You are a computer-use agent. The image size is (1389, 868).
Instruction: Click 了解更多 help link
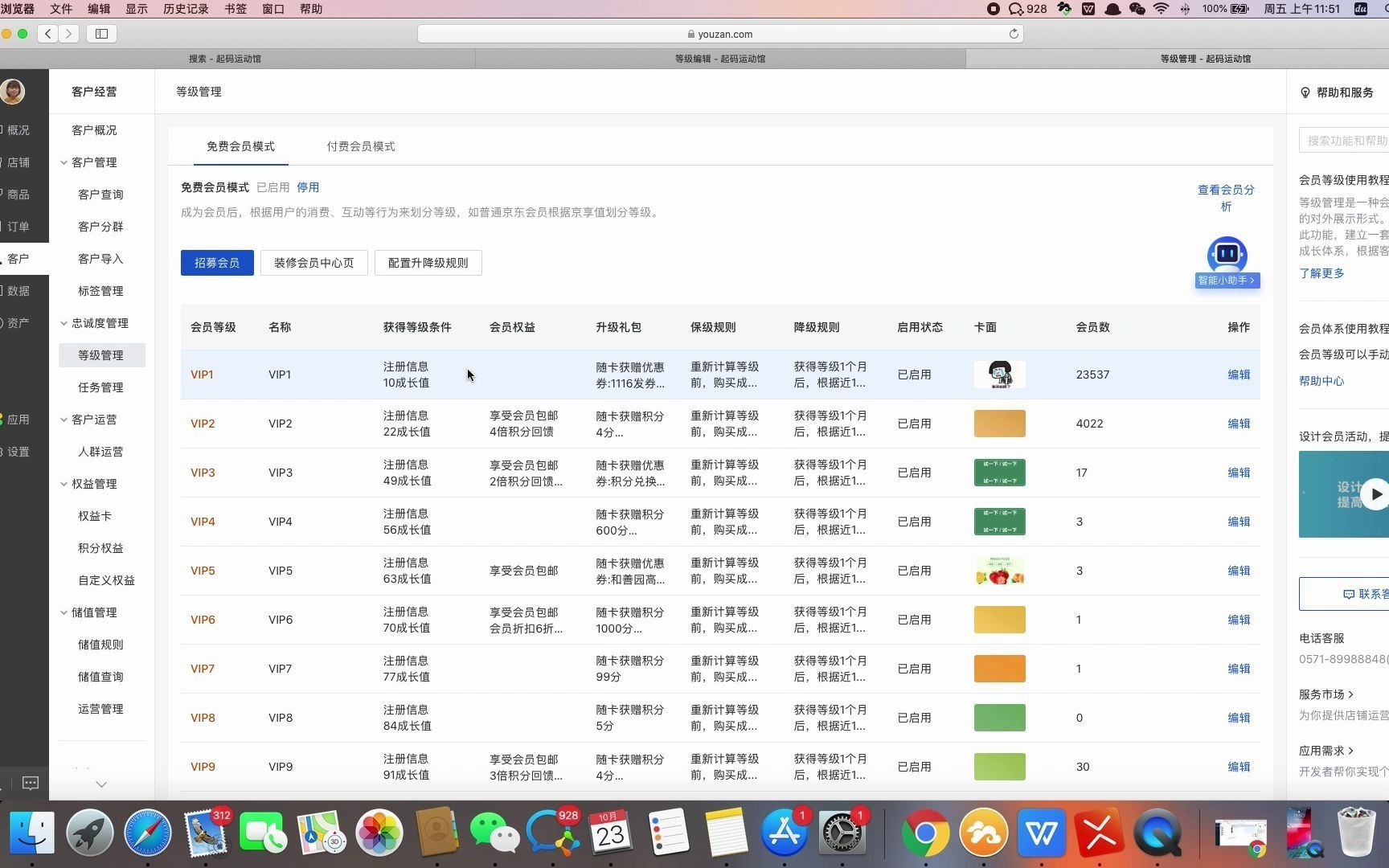point(1321,273)
